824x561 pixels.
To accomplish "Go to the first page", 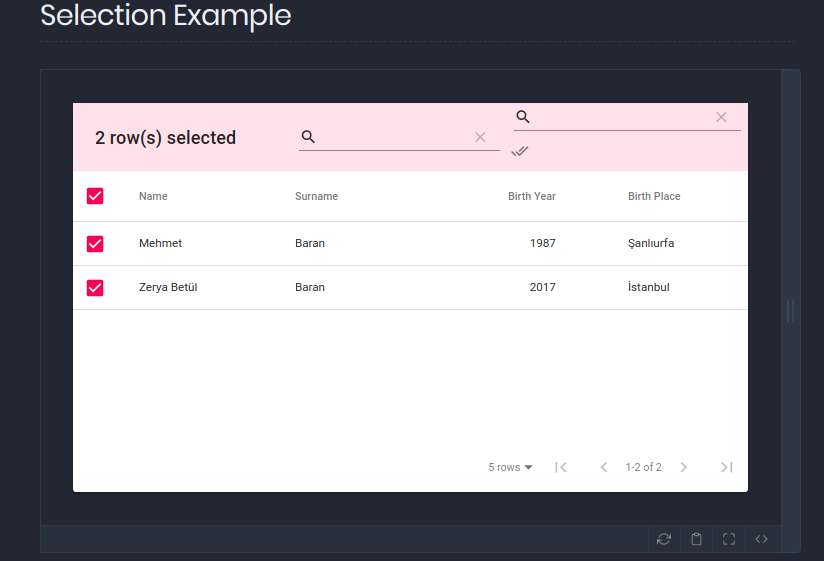I will click(x=561, y=467).
